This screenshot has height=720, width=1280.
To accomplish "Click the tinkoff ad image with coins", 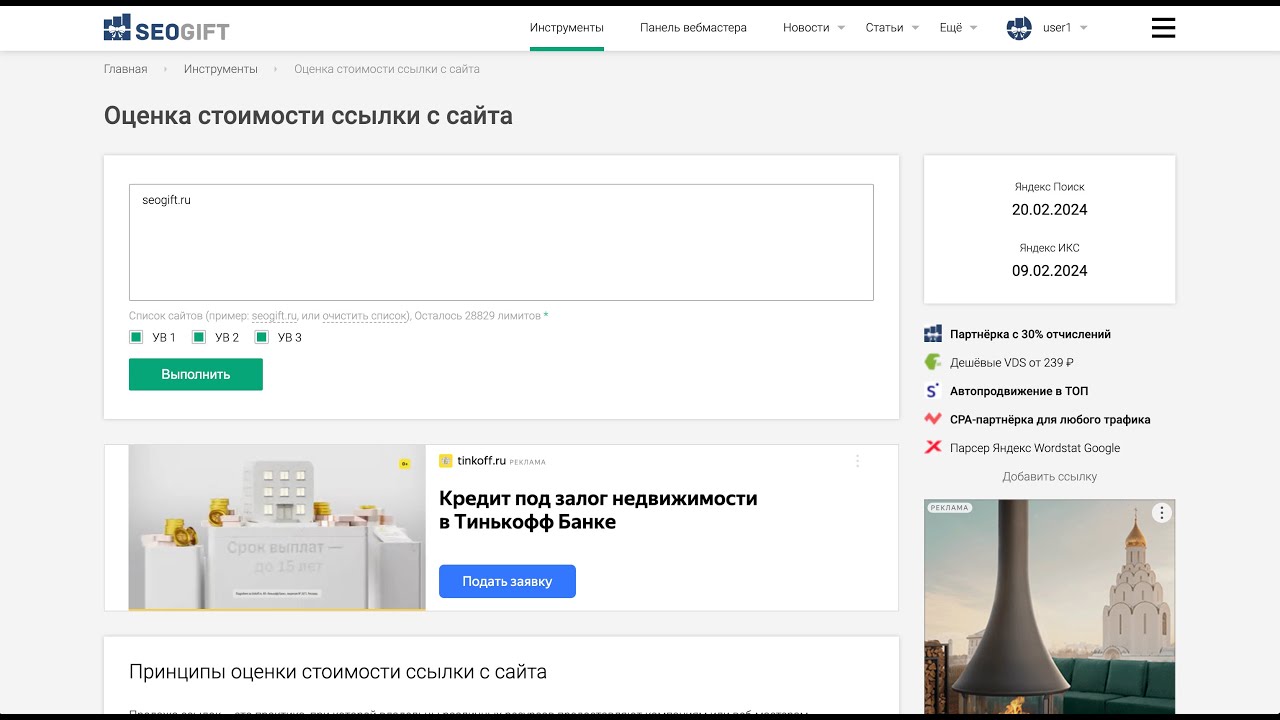I will (277, 528).
